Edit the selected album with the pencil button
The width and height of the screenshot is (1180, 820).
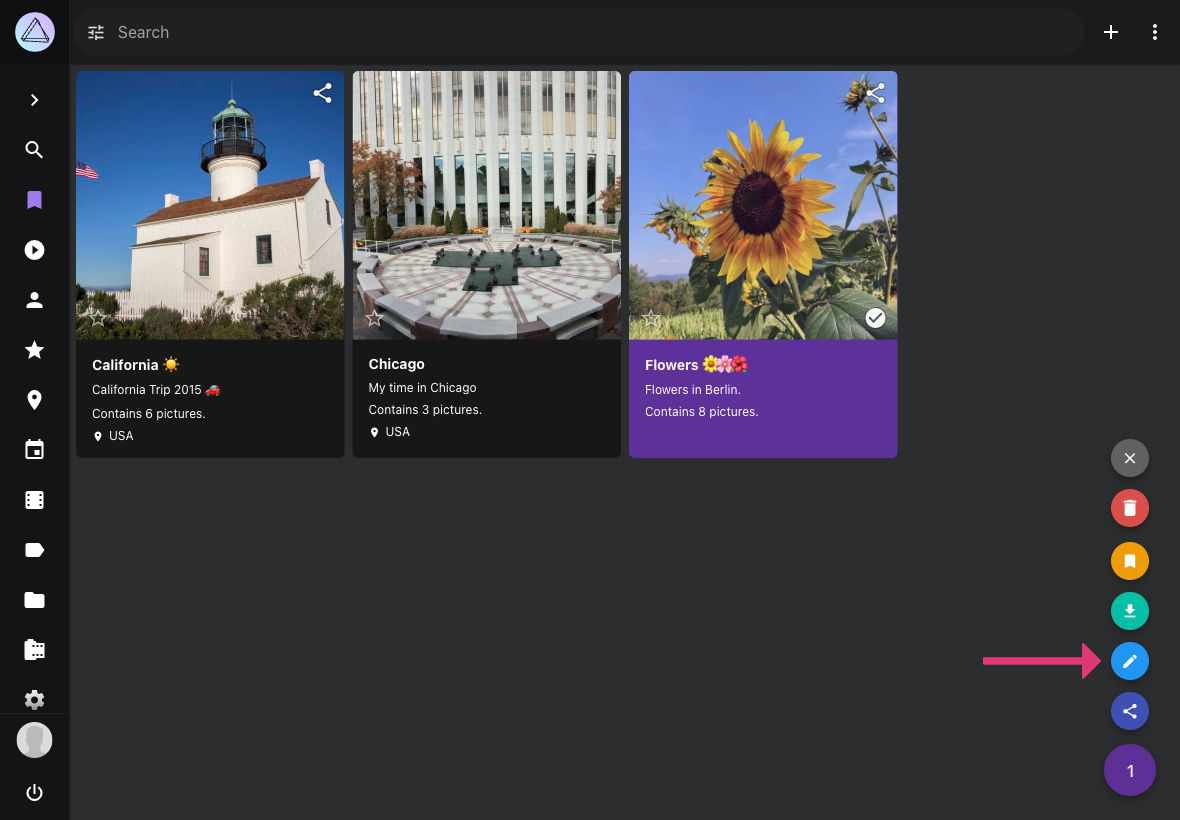click(1129, 660)
